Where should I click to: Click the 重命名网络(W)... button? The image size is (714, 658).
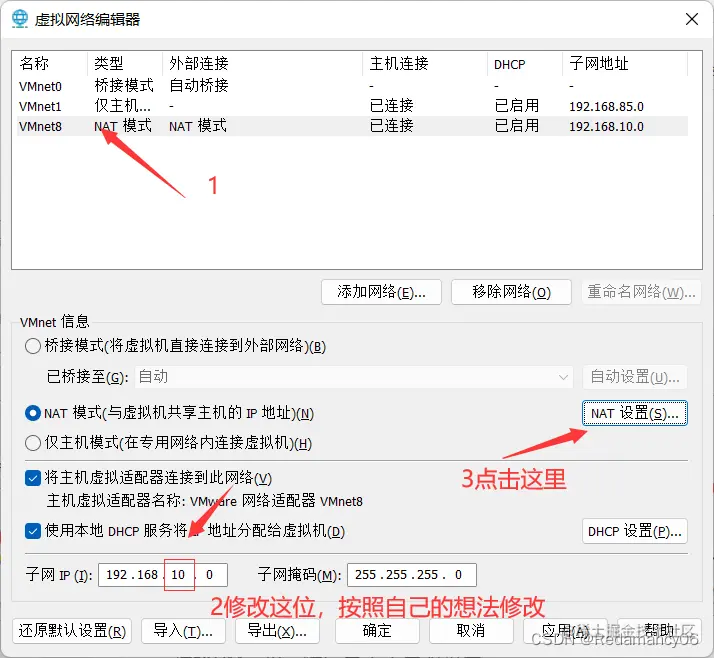[641, 292]
